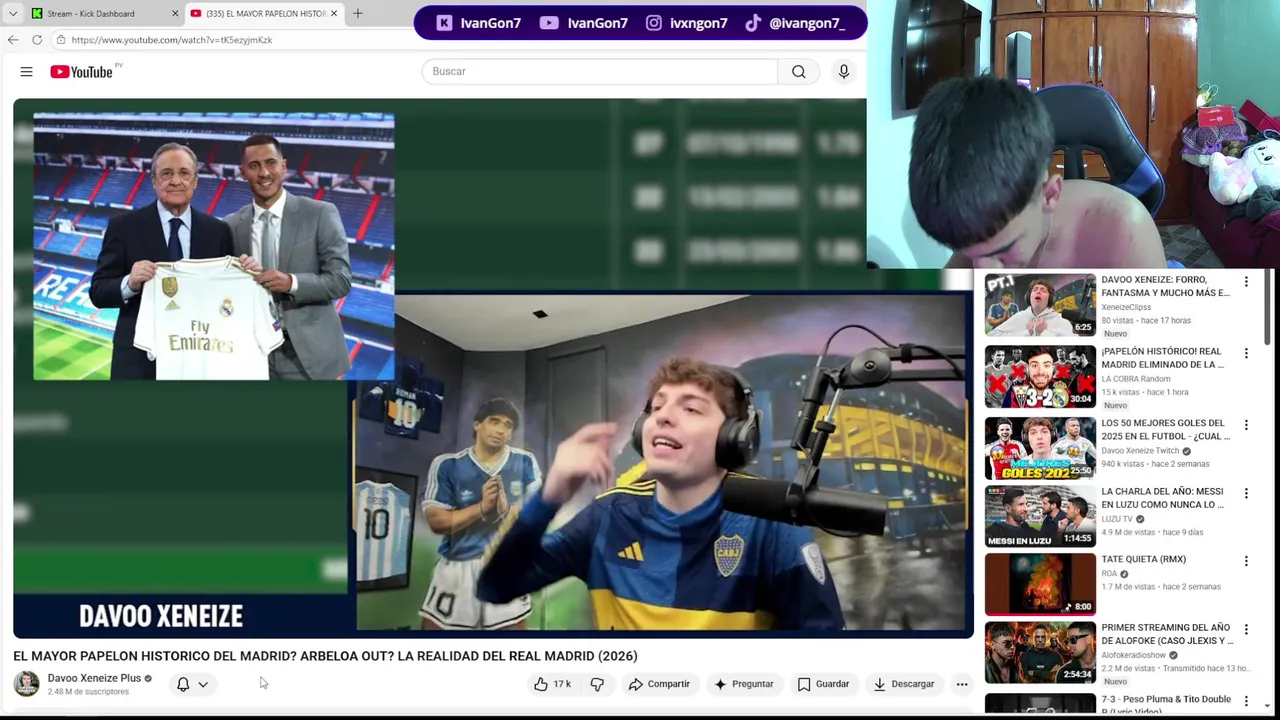
Task: Open the ¡PAPELÓN HISTÓRICO! REAL MADRID thumbnail
Action: pos(1040,377)
